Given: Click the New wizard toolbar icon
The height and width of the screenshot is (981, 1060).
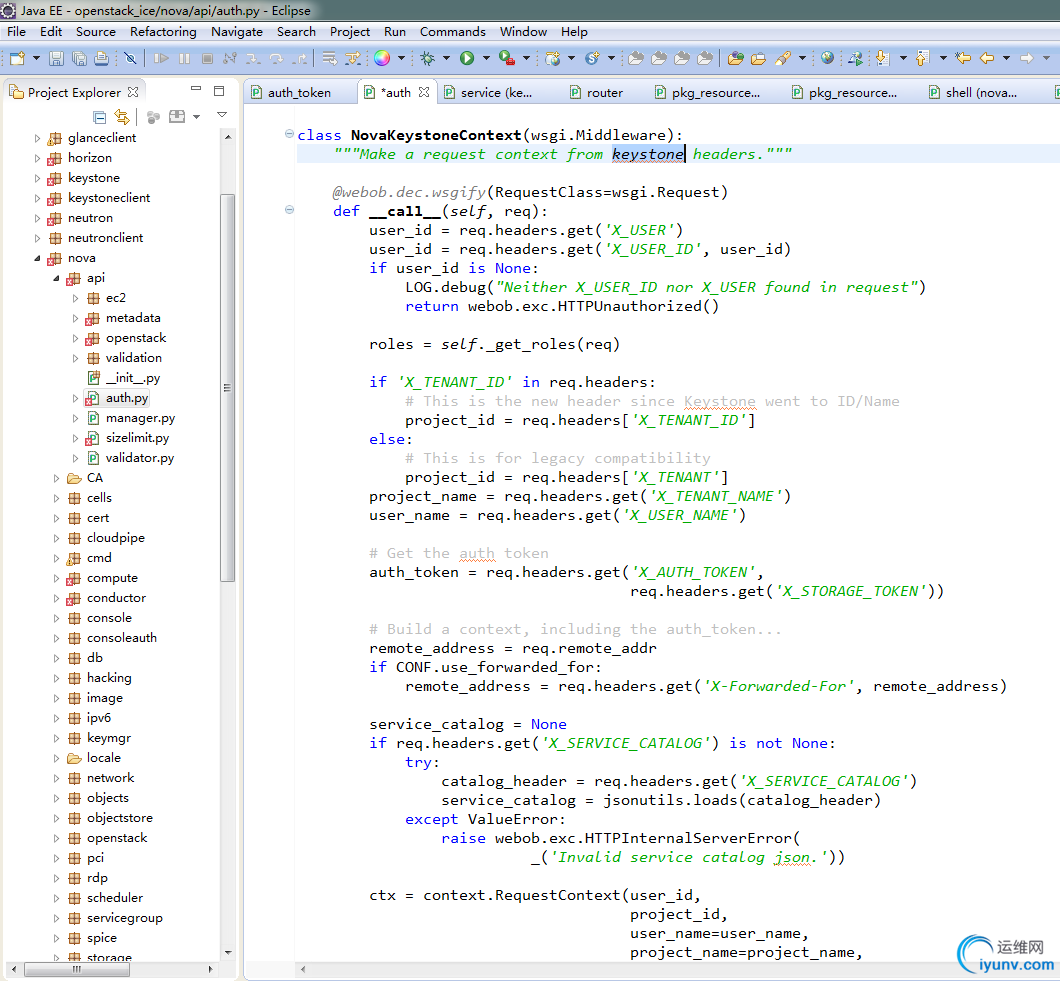Looking at the screenshot, I should coord(17,58).
